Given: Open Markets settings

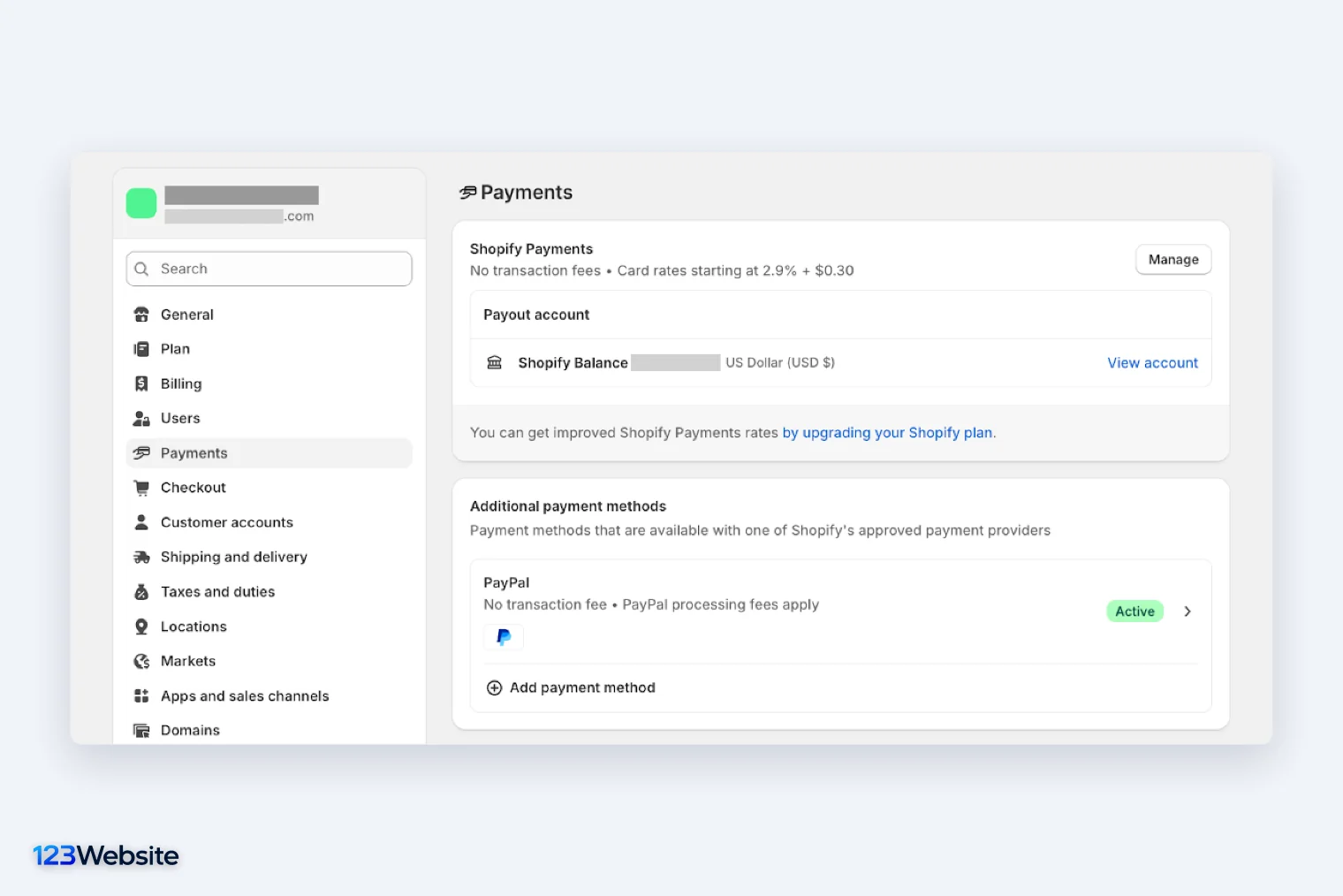Looking at the screenshot, I should point(269,661).
